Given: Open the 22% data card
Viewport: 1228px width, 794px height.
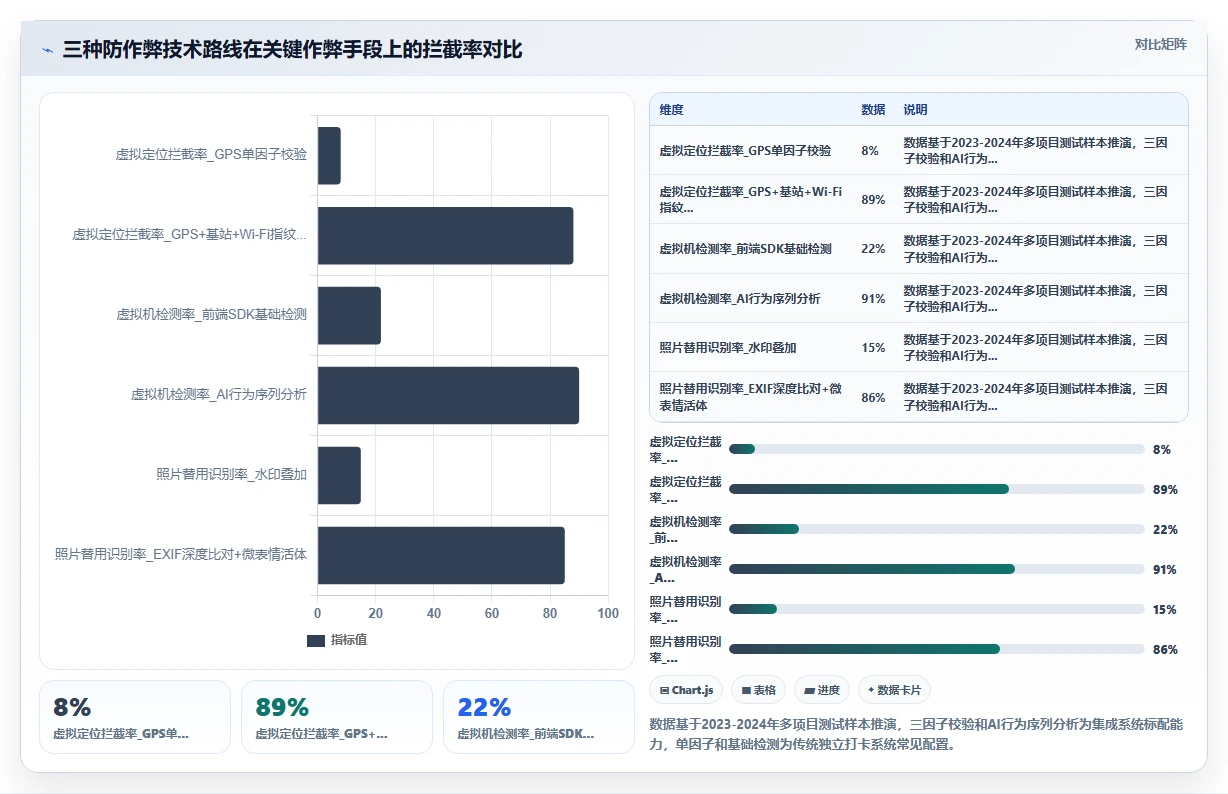Looking at the screenshot, I should pyautogui.click(x=539, y=717).
